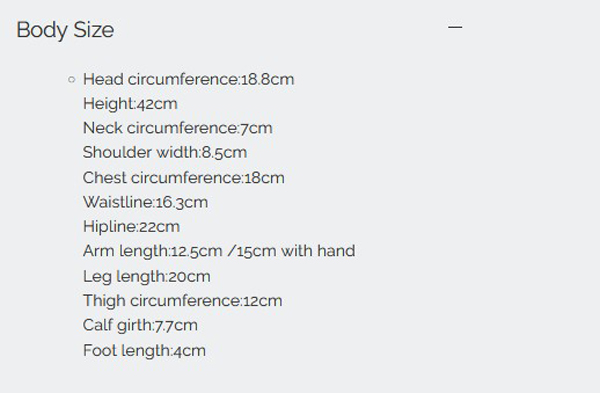Click the 15cm arm measurement value
Screen dimensions: 600x393
point(256,252)
